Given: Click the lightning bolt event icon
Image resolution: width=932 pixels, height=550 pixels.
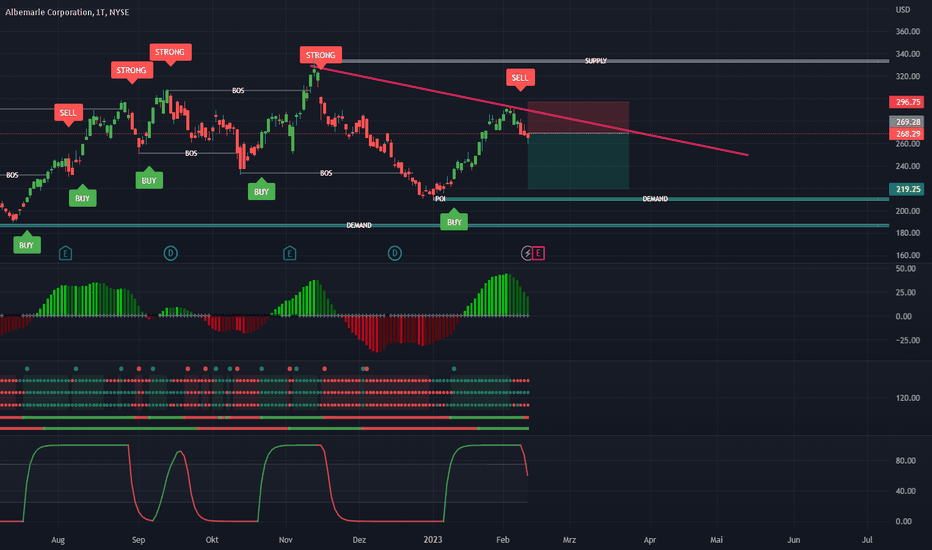Looking at the screenshot, I should (x=527, y=254).
